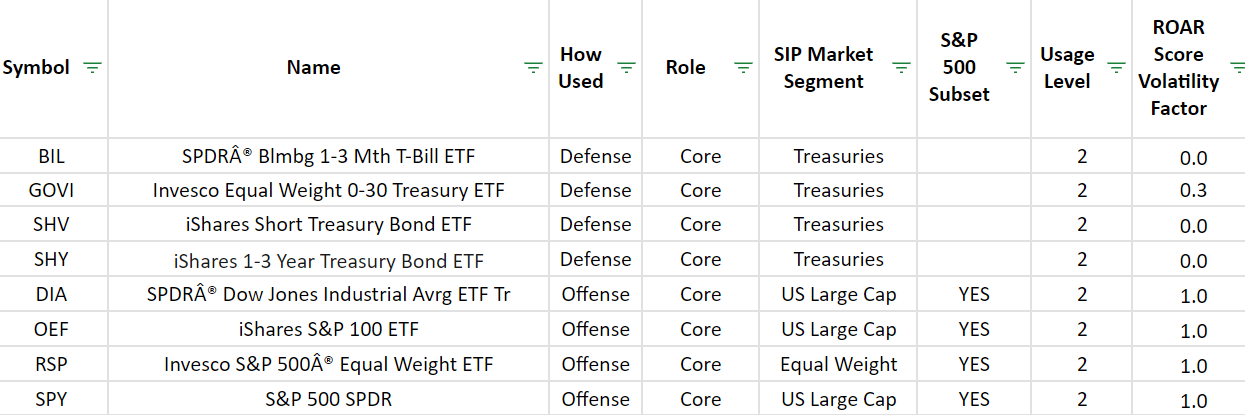The image size is (1245, 415).
Task: Open the Symbol column filter
Action: click(92, 68)
